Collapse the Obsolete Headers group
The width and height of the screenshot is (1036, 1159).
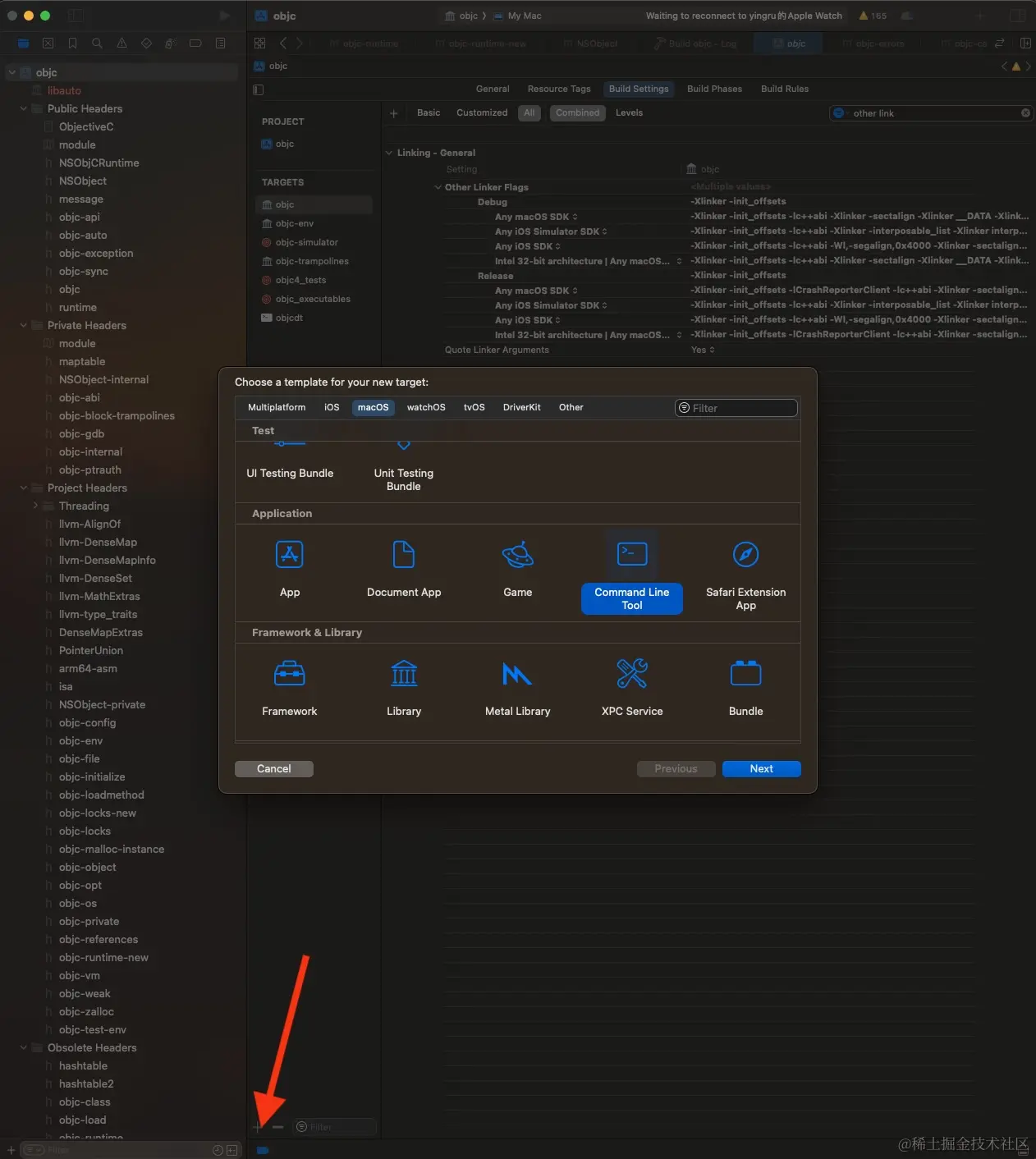(x=24, y=1048)
